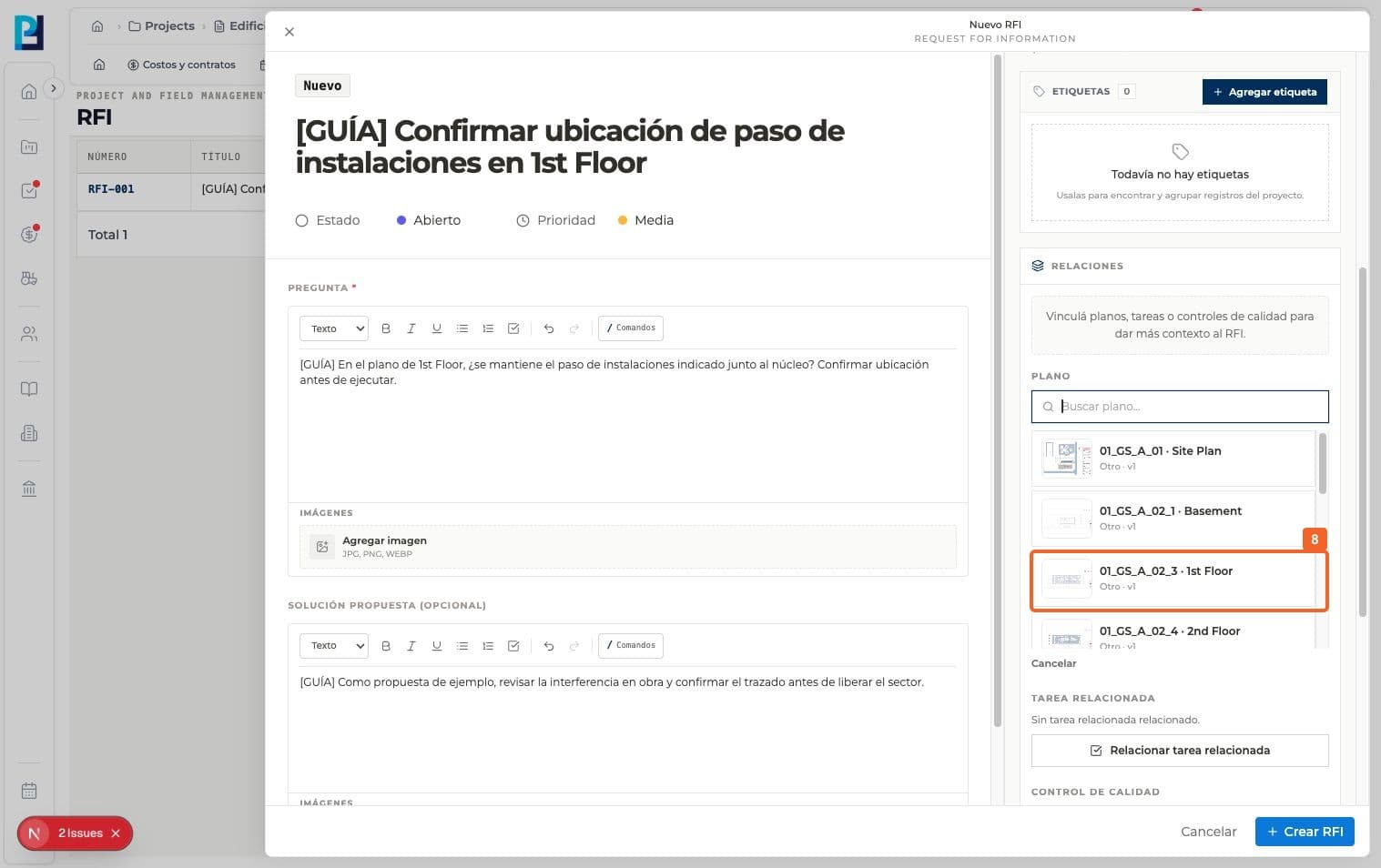This screenshot has height=868, width=1381.
Task: Undo last edit in Pregunta editor
Action: tap(549, 328)
